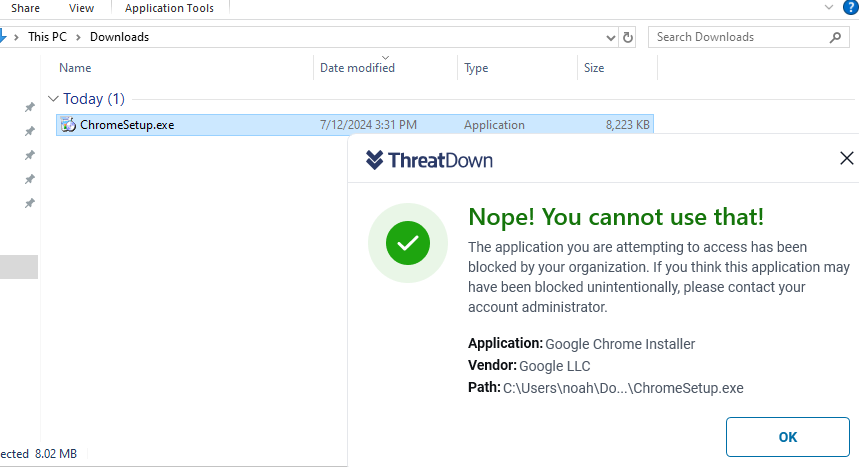Open the address bar history dropdown
The width and height of the screenshot is (859, 467).
611,37
